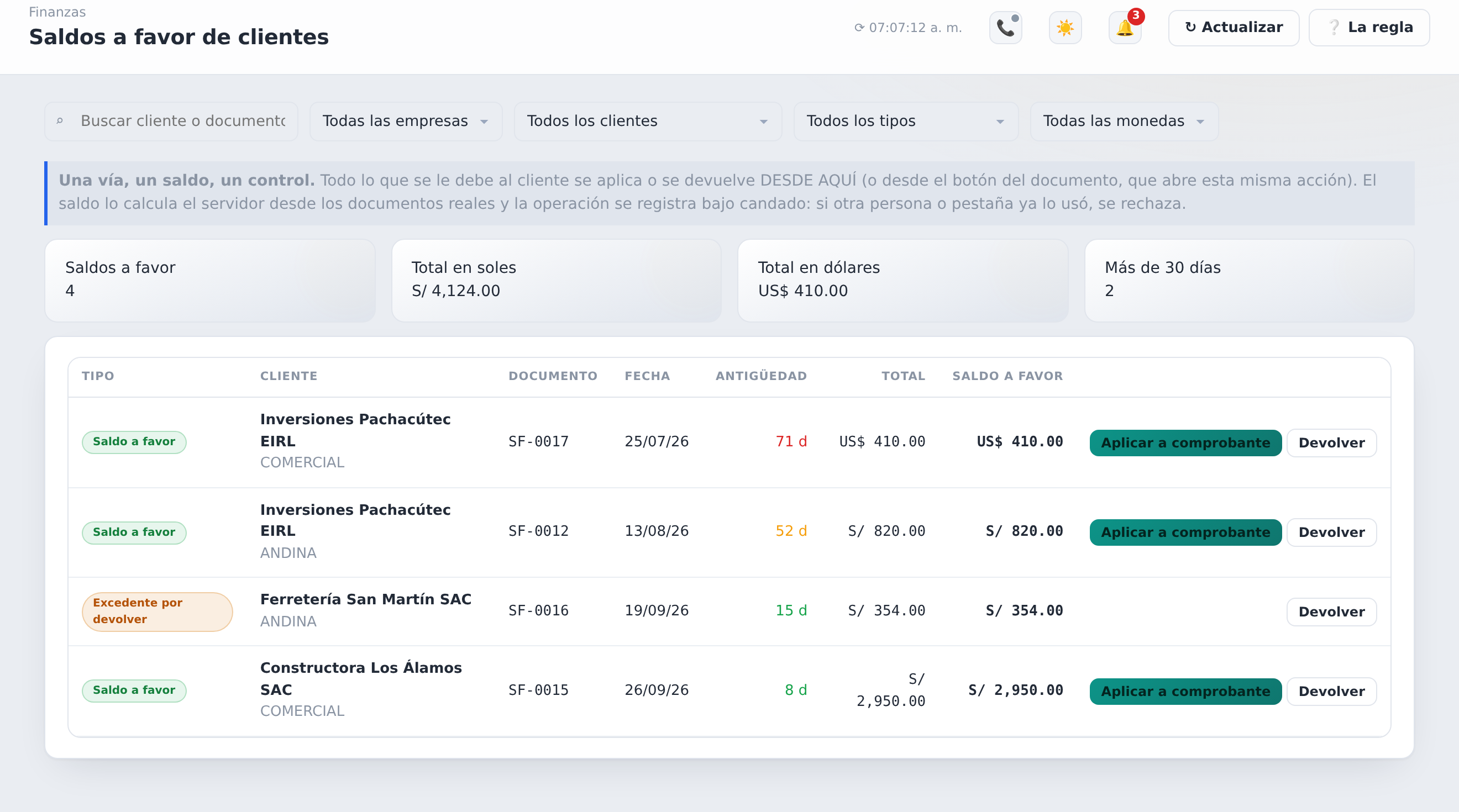Viewport: 1459px width, 812px height.
Task: Click the Antigüedad column header
Action: (760, 376)
